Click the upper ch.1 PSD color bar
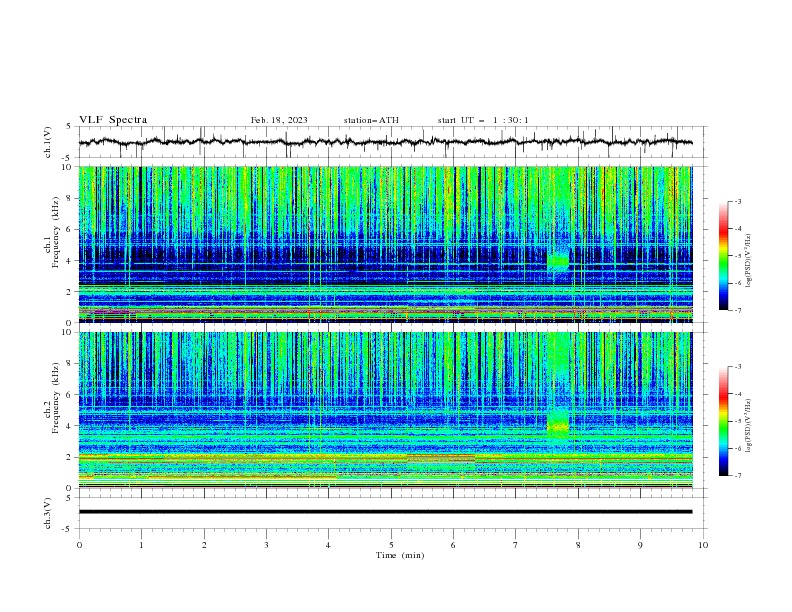792x612 pixels. [x=723, y=256]
